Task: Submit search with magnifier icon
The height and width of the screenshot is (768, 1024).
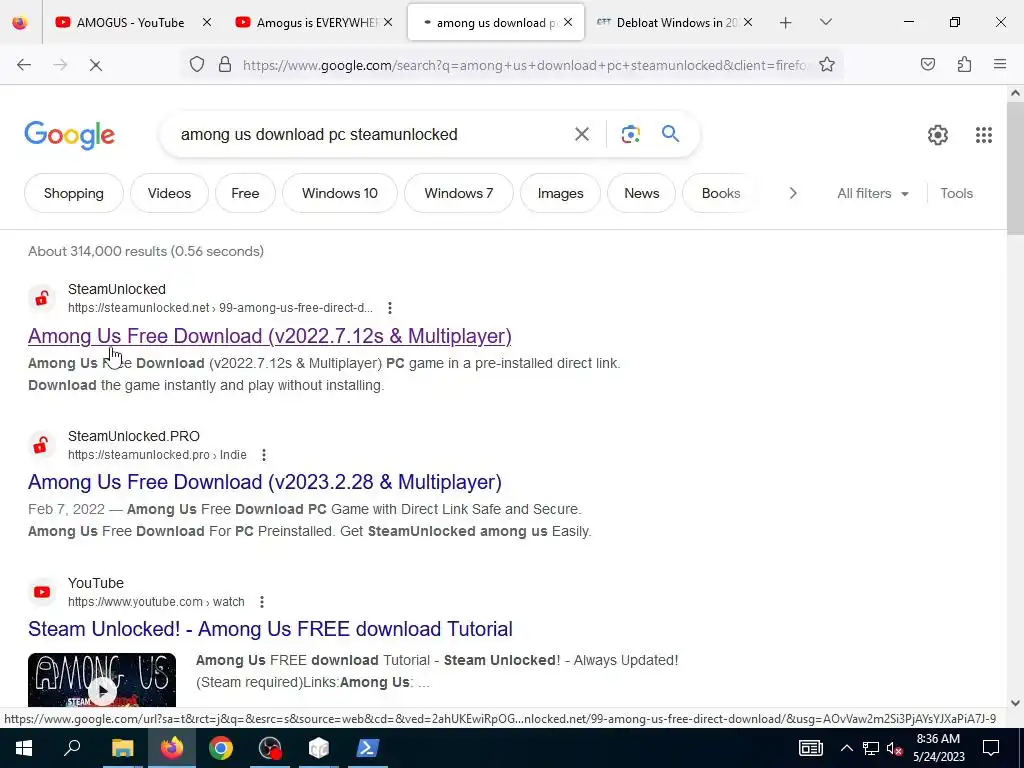Action: pyautogui.click(x=671, y=134)
